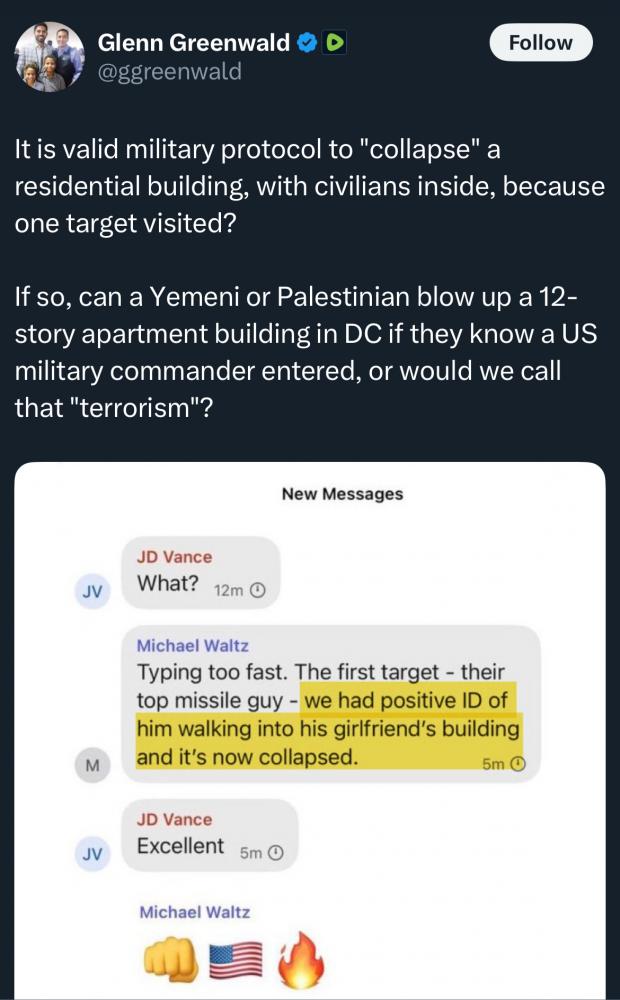Tap the timer icon beside the "Excellent" 5m
Viewport: 620px width, 1000px height.
point(275,853)
